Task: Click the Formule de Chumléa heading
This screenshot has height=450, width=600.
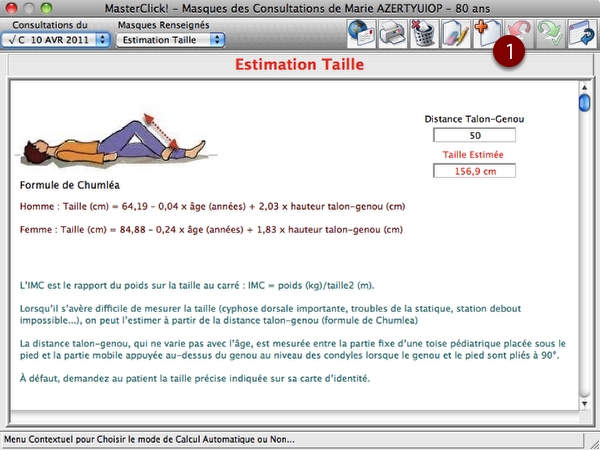Action: [x=70, y=185]
